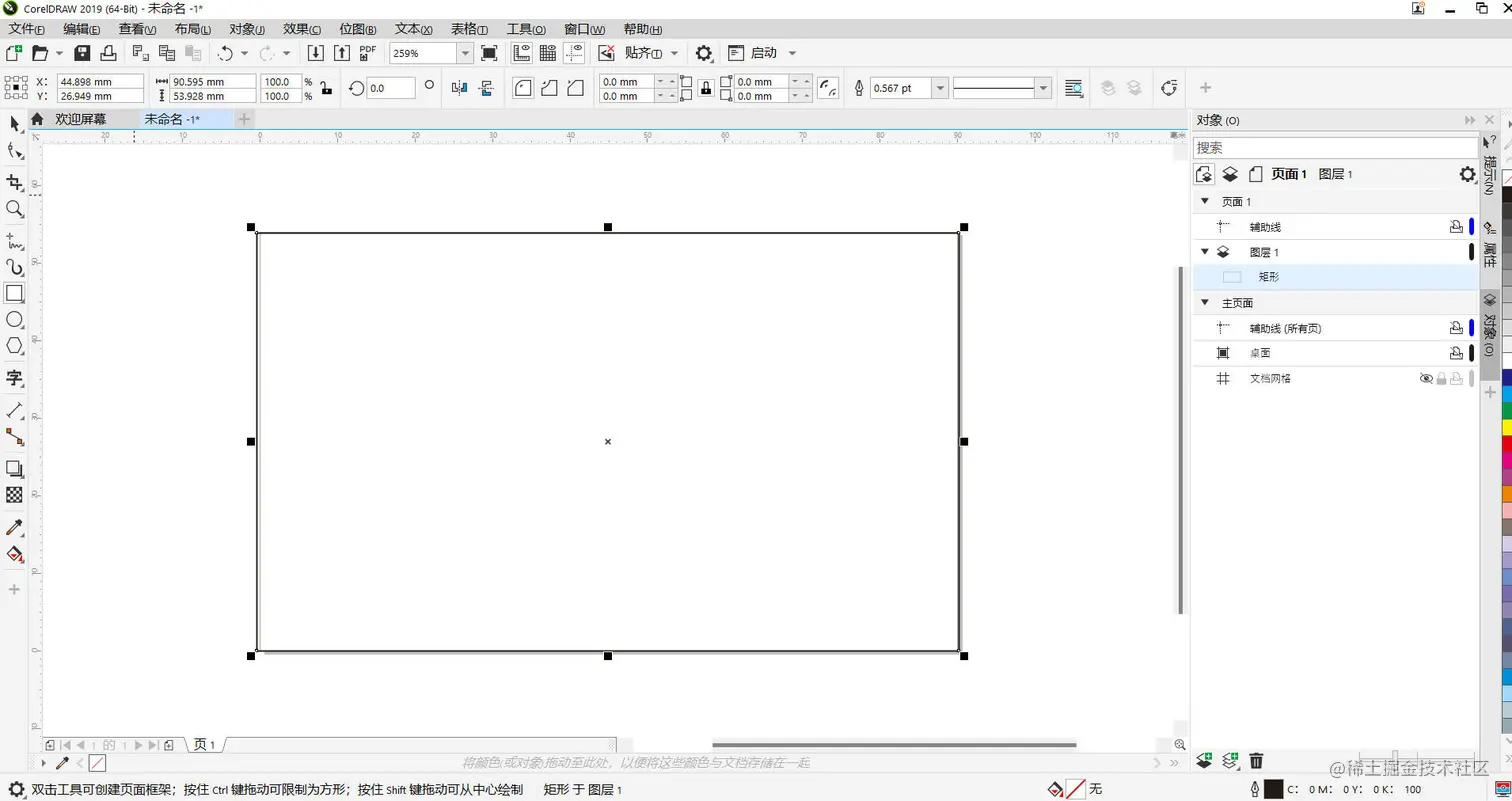This screenshot has height=801, width=1512.
Task: Open the 位图 menu
Action: 357,29
